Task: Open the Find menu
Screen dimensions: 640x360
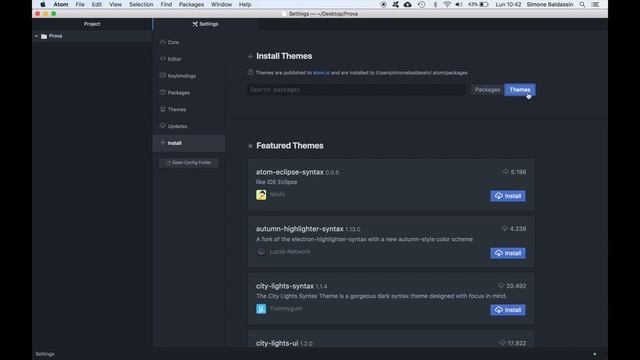Action: pyautogui.click(x=166, y=4)
